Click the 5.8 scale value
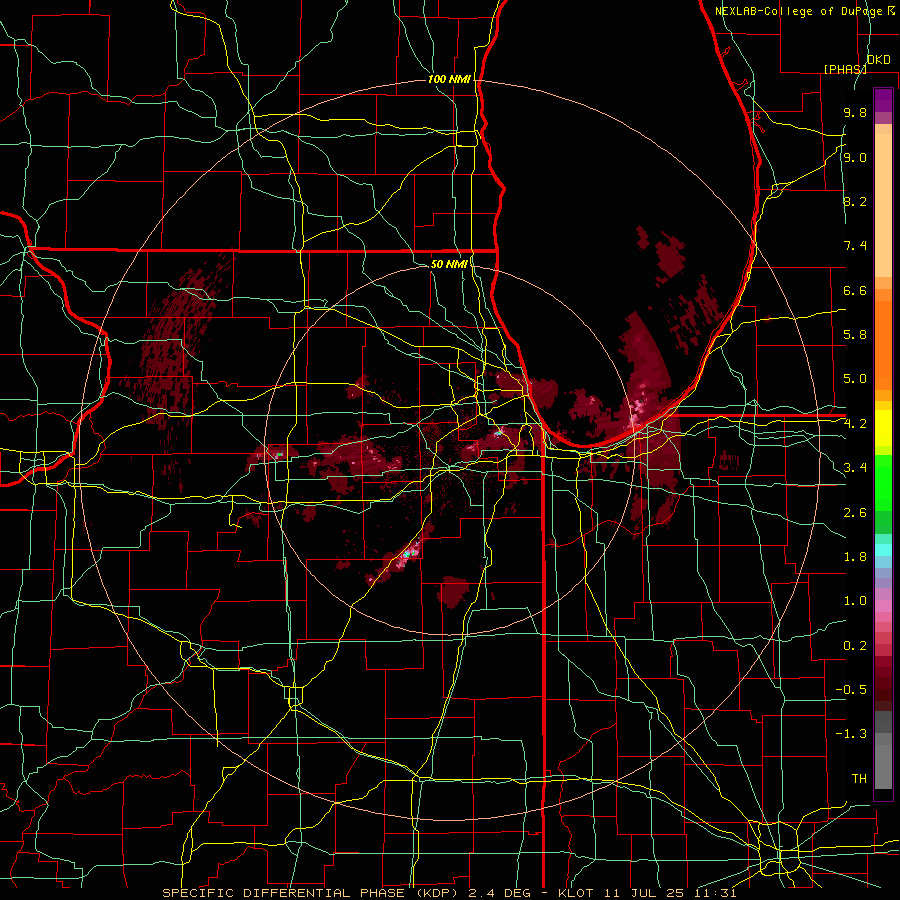 coord(855,335)
